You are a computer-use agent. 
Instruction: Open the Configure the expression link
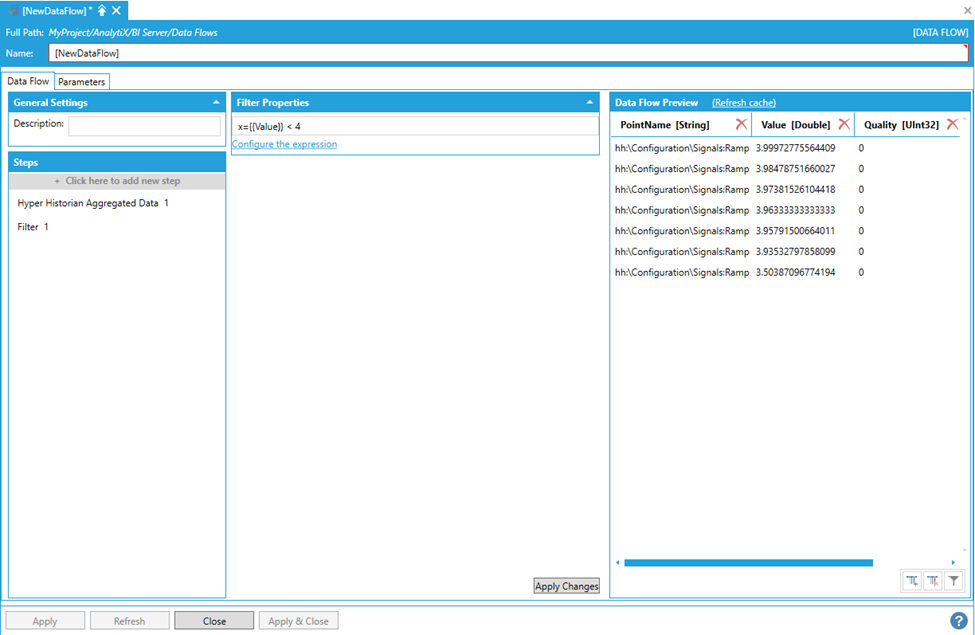[x=284, y=144]
